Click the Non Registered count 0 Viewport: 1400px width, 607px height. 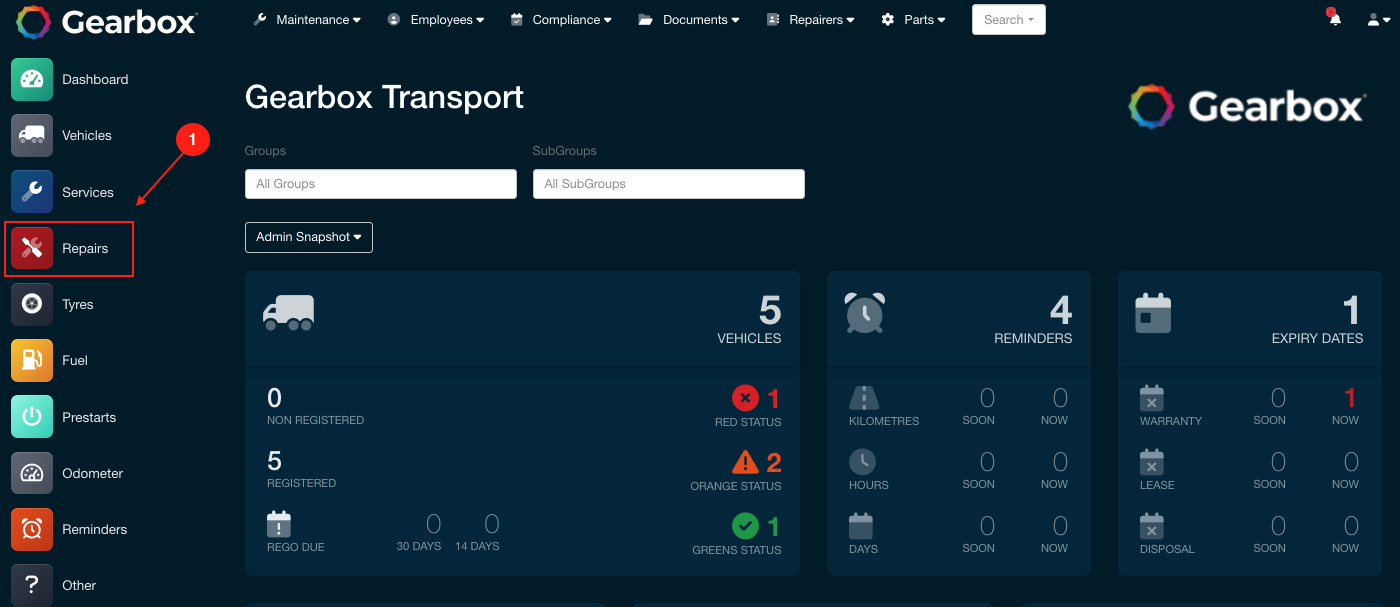(274, 398)
